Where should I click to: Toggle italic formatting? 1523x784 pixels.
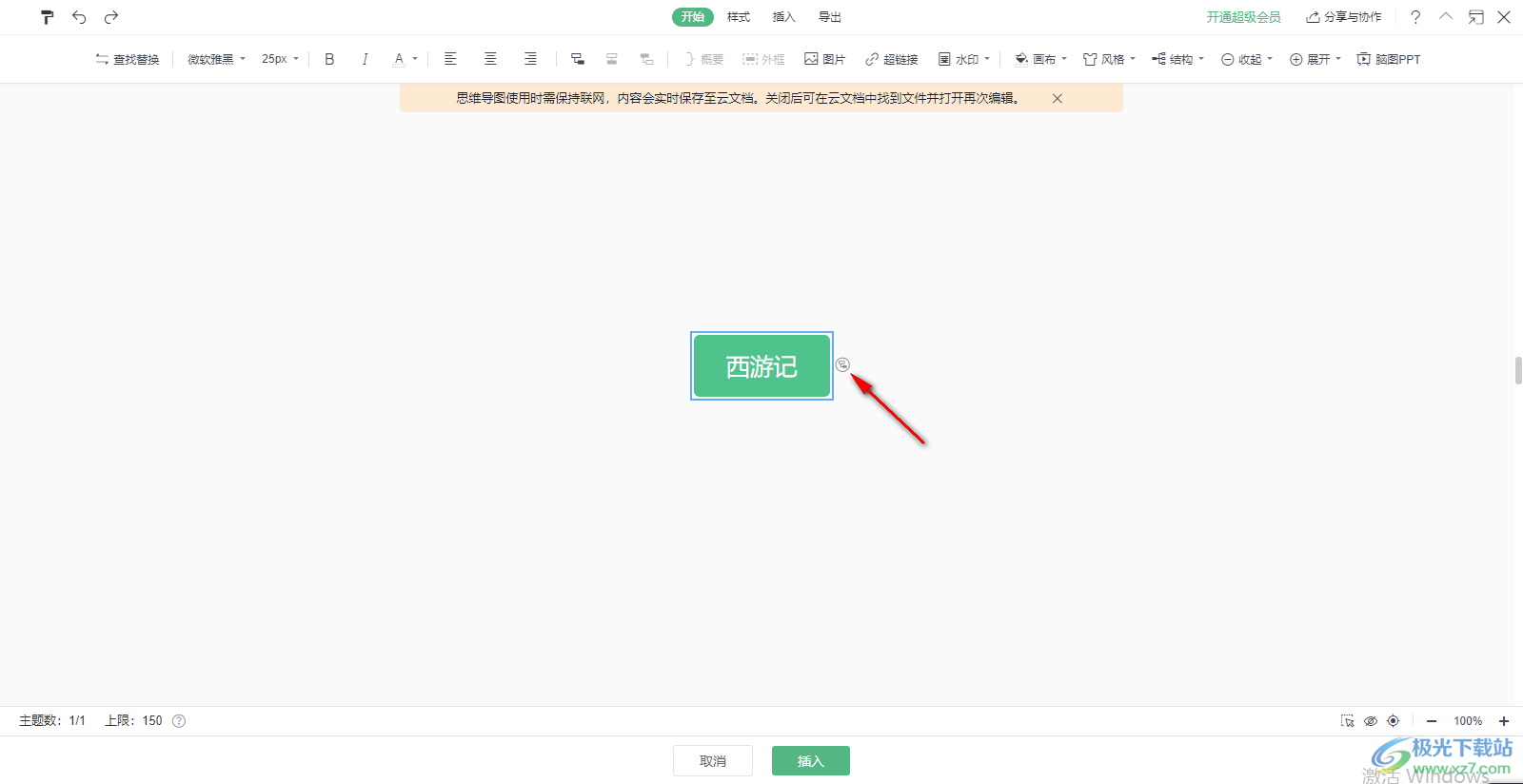click(365, 59)
